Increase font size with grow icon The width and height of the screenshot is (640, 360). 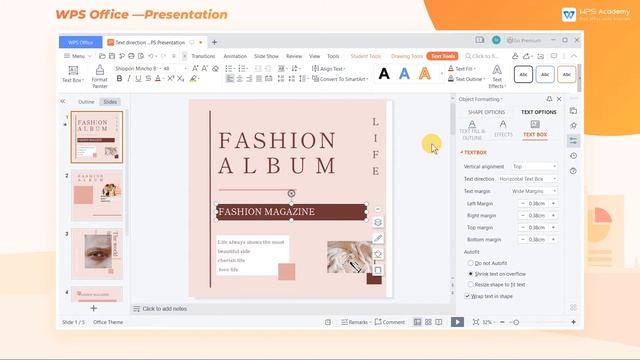[195, 68]
